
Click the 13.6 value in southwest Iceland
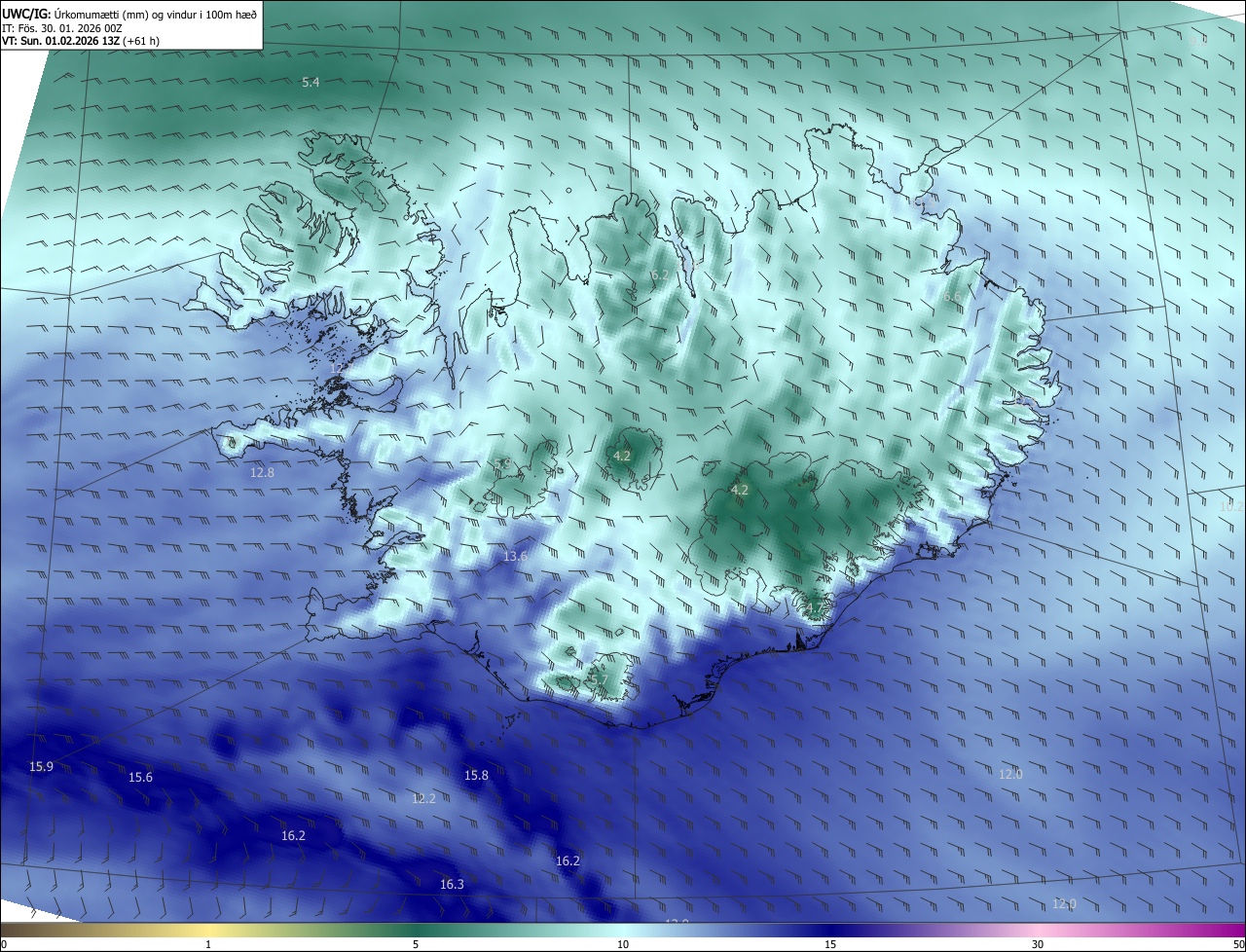point(515,557)
